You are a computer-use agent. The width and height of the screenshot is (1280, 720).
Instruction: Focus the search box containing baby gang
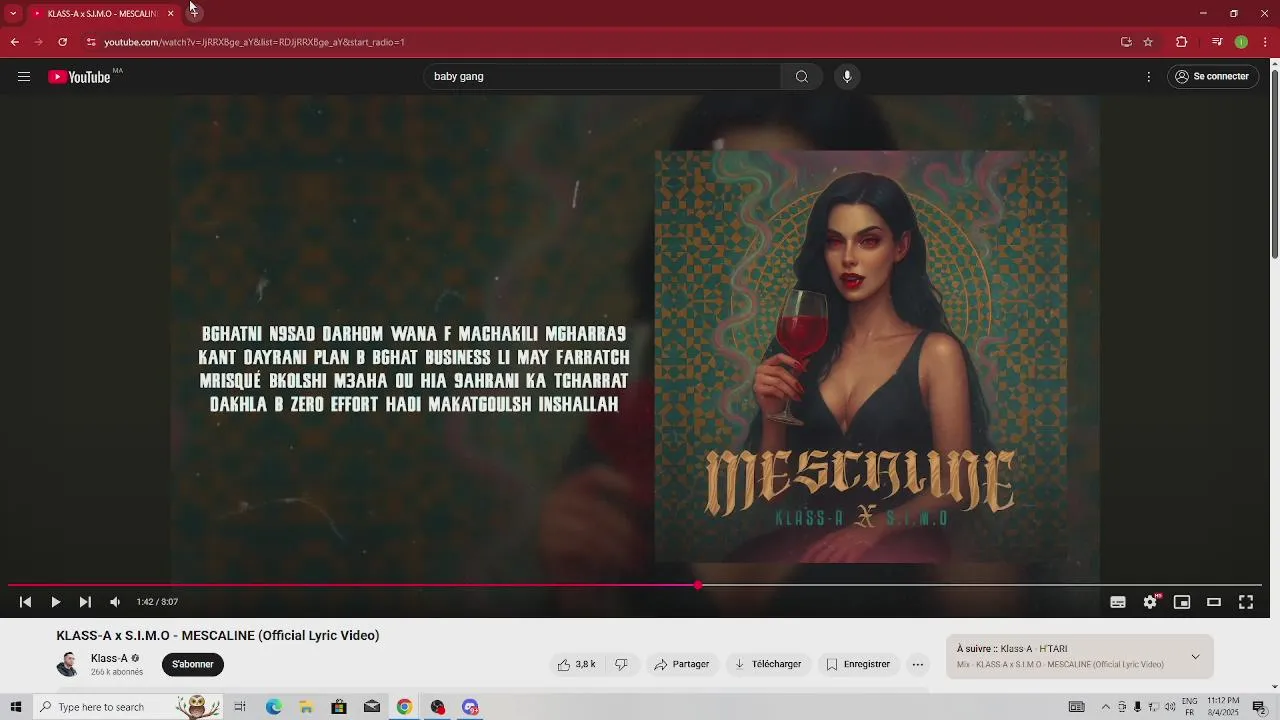602,77
